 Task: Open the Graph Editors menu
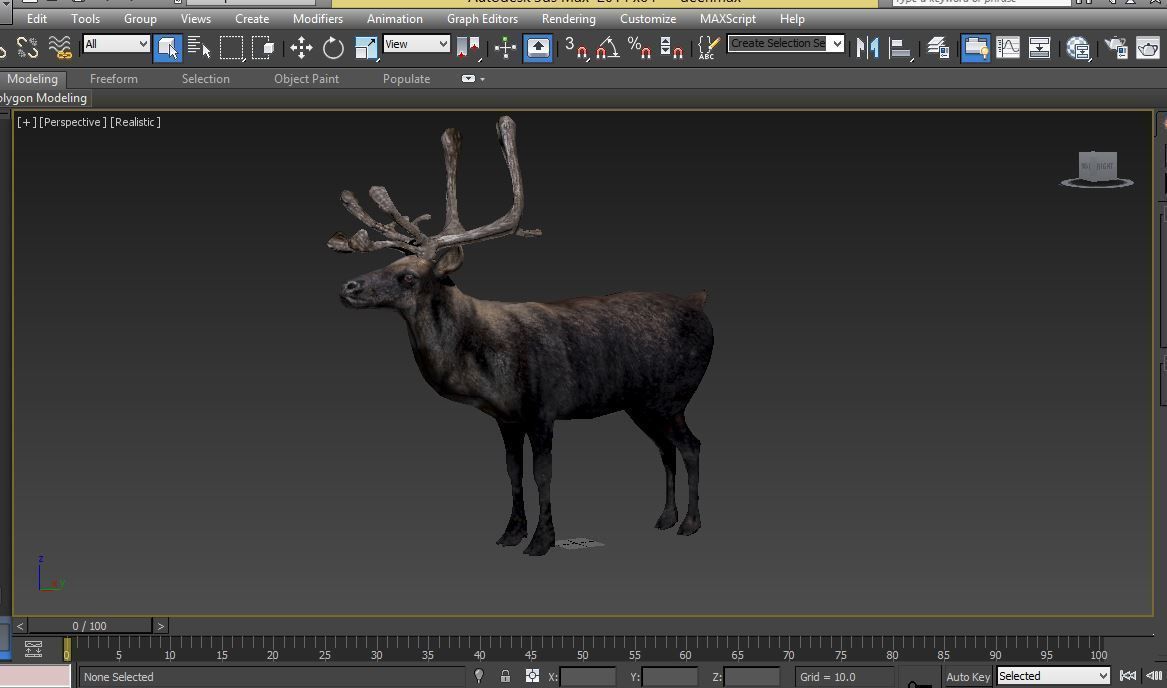coord(482,19)
